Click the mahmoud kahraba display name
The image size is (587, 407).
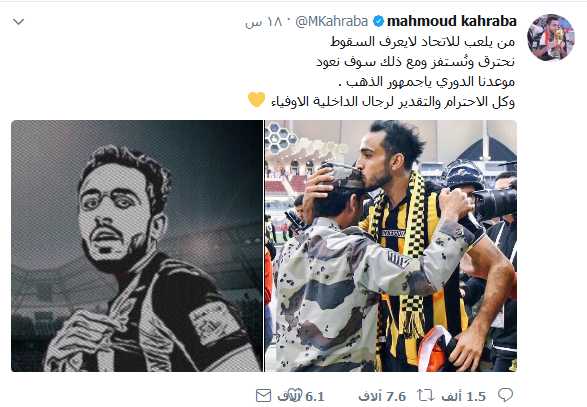(452, 21)
